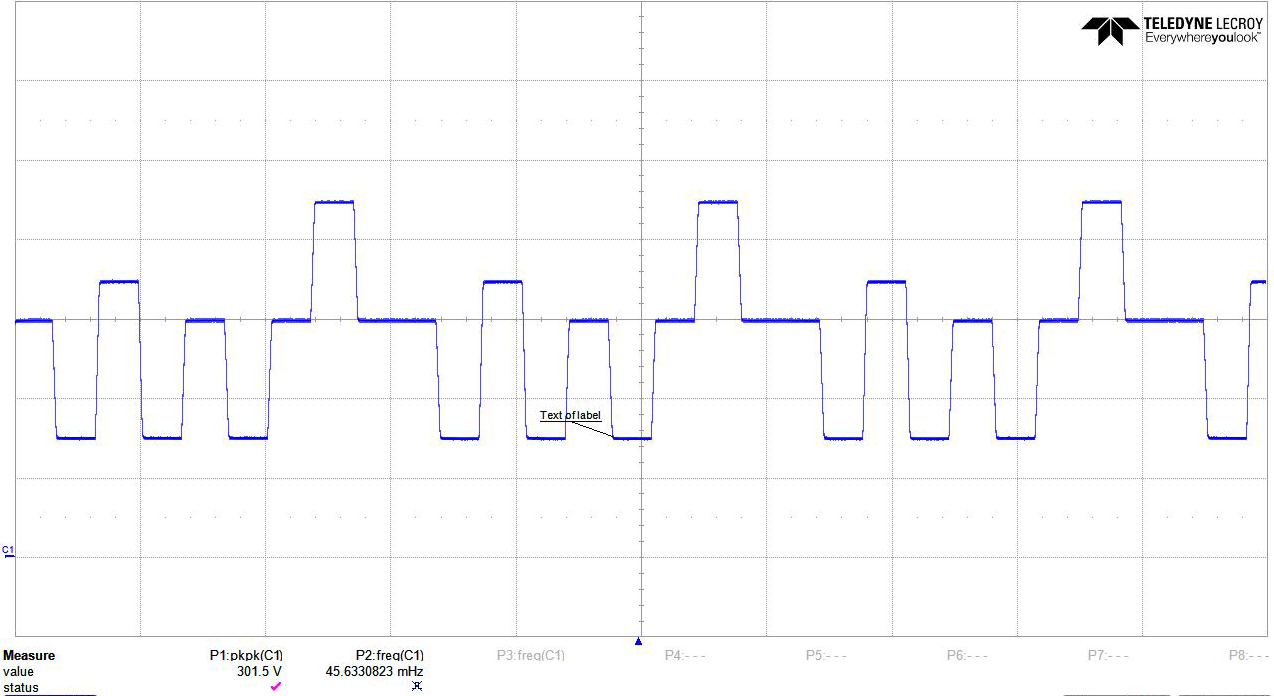Select the empty P5 measurement slot
1274x696 pixels.
tap(827, 655)
